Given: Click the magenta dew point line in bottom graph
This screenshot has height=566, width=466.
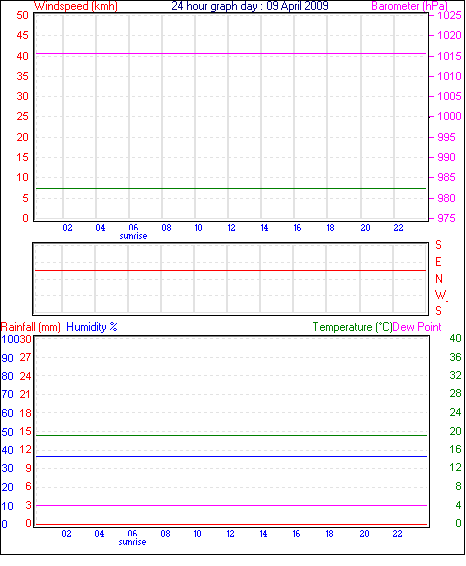Looking at the screenshot, I should 231,505.
